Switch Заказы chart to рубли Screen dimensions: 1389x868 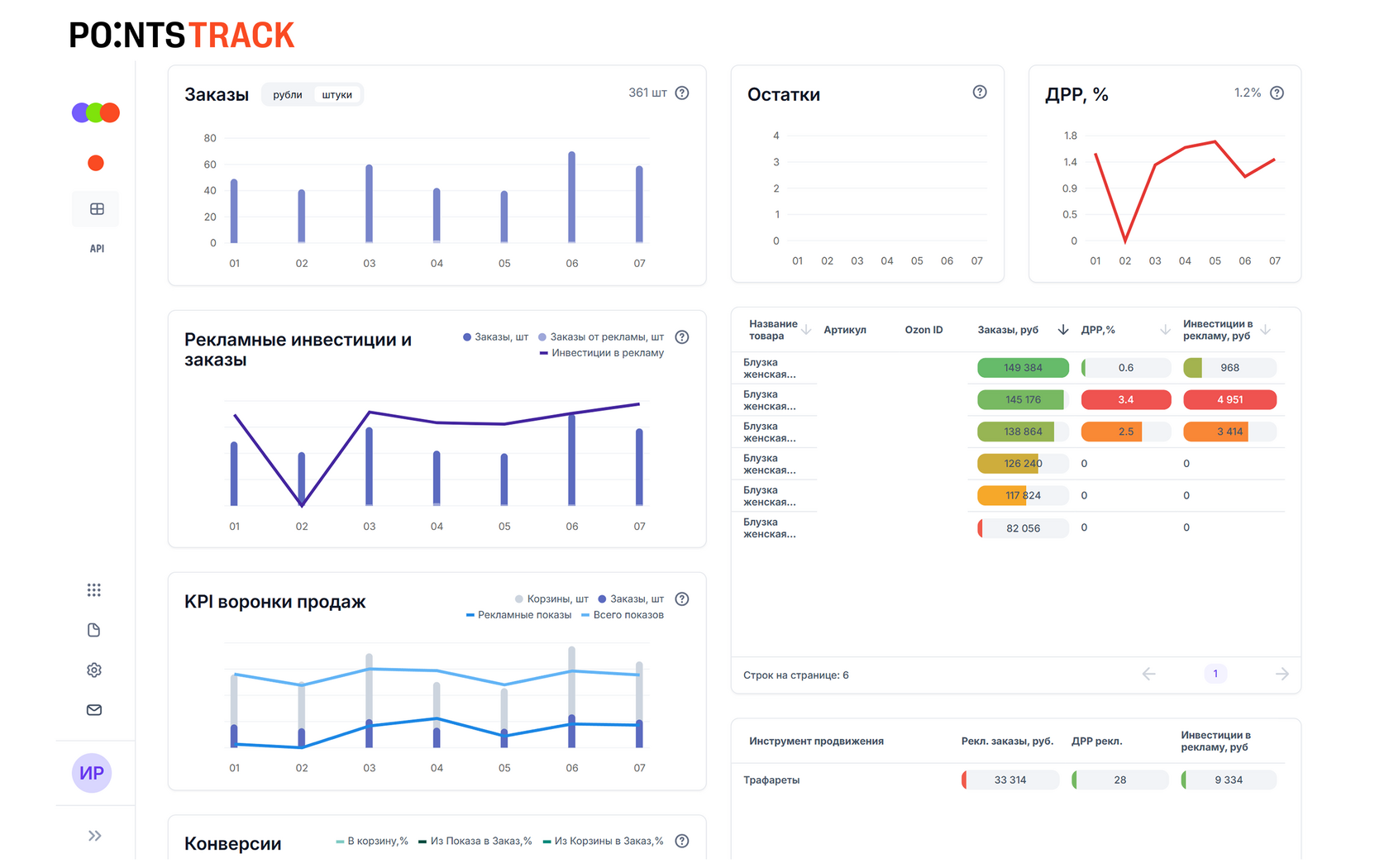coord(288,95)
